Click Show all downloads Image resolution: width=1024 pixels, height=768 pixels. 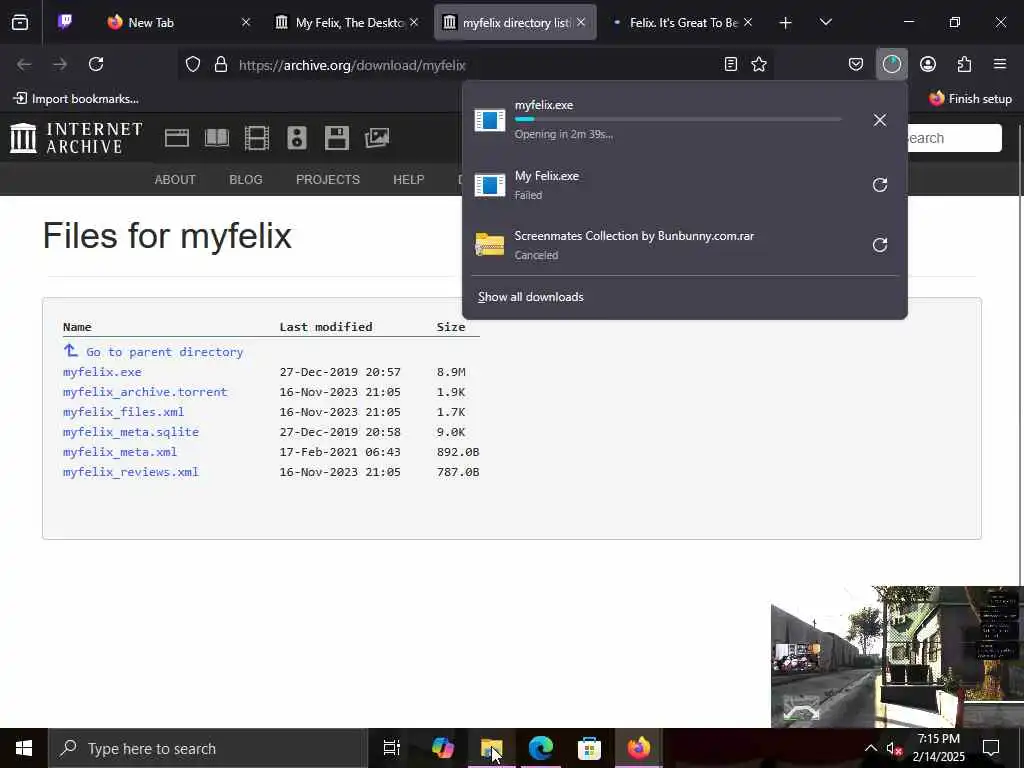530,297
